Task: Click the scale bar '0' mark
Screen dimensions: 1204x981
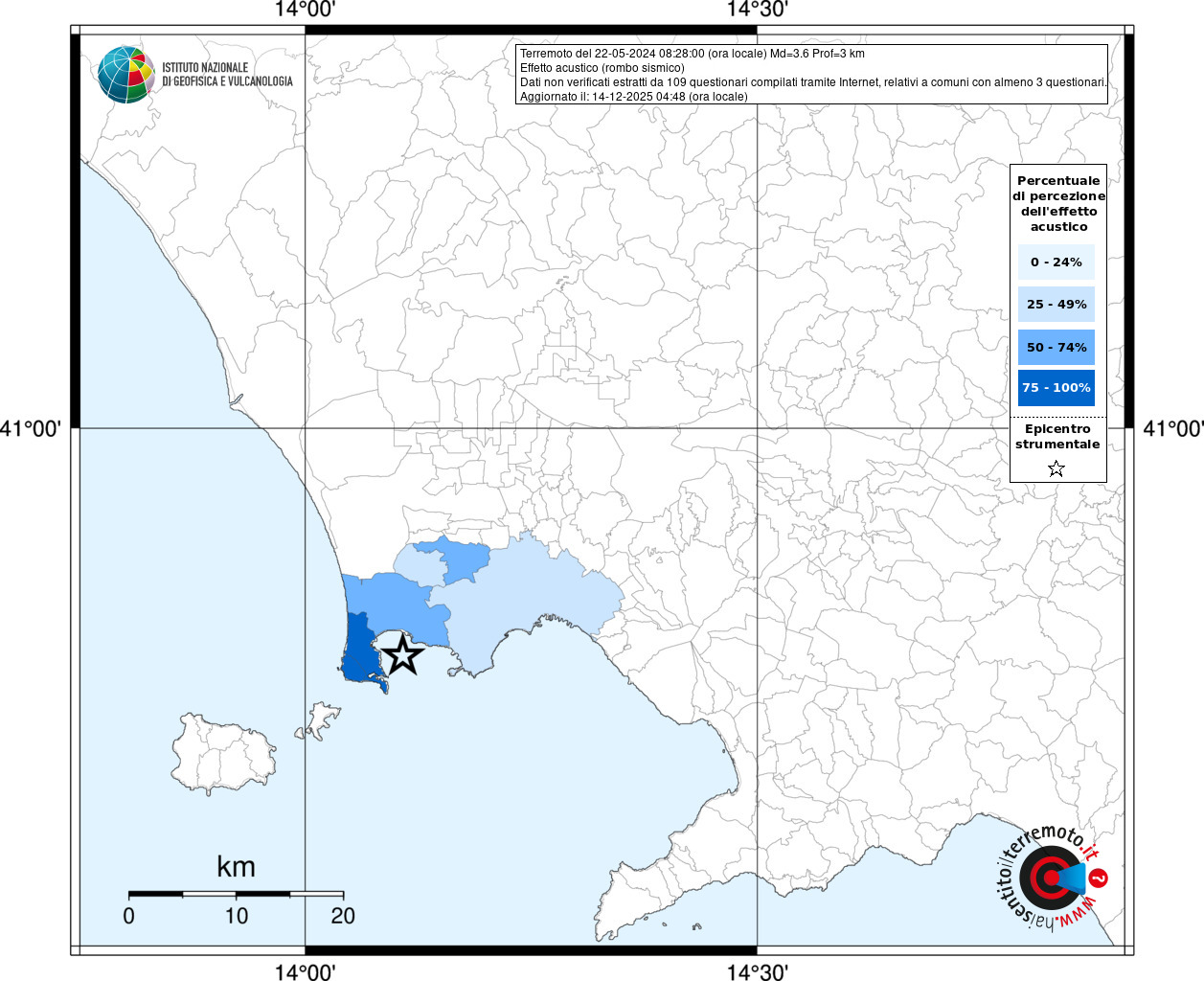Action: coord(128,916)
